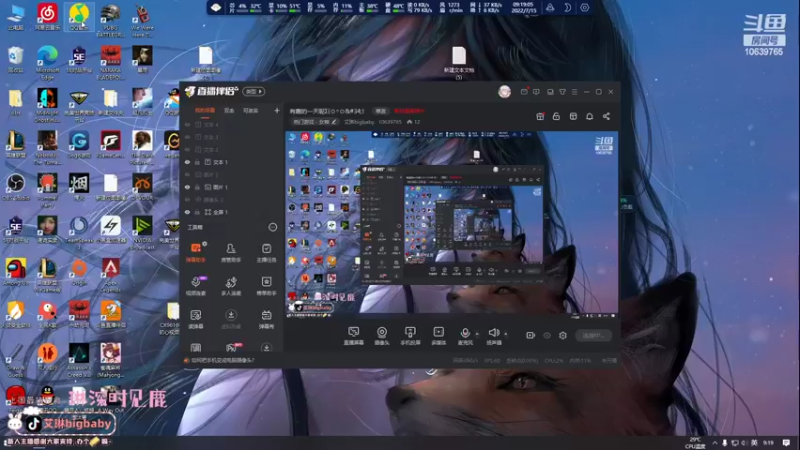Select the 全屏 1 layer row
Screen dimensions: 800x450
[x=232, y=212]
